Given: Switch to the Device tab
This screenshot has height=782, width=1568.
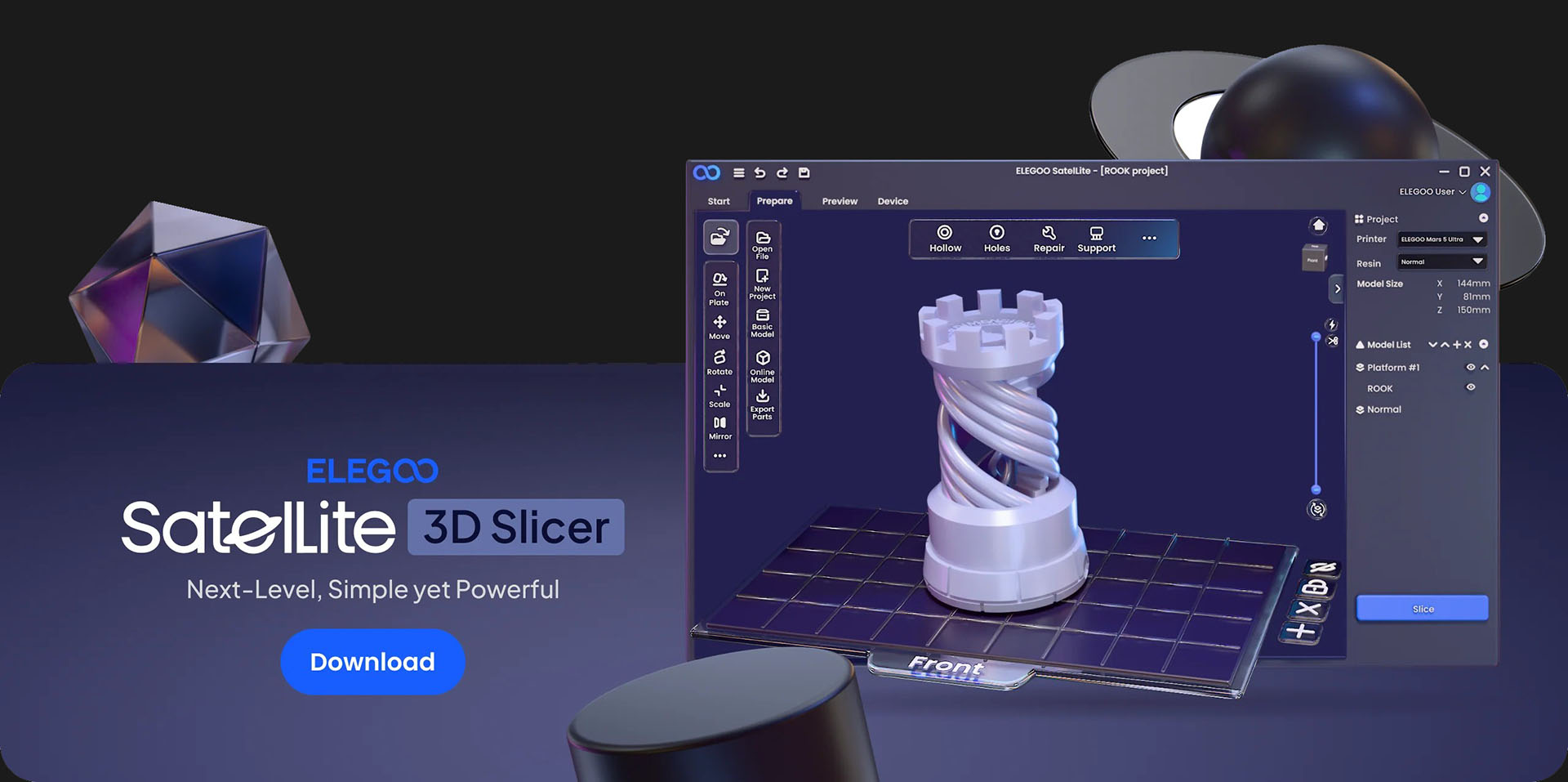Looking at the screenshot, I should 893,201.
